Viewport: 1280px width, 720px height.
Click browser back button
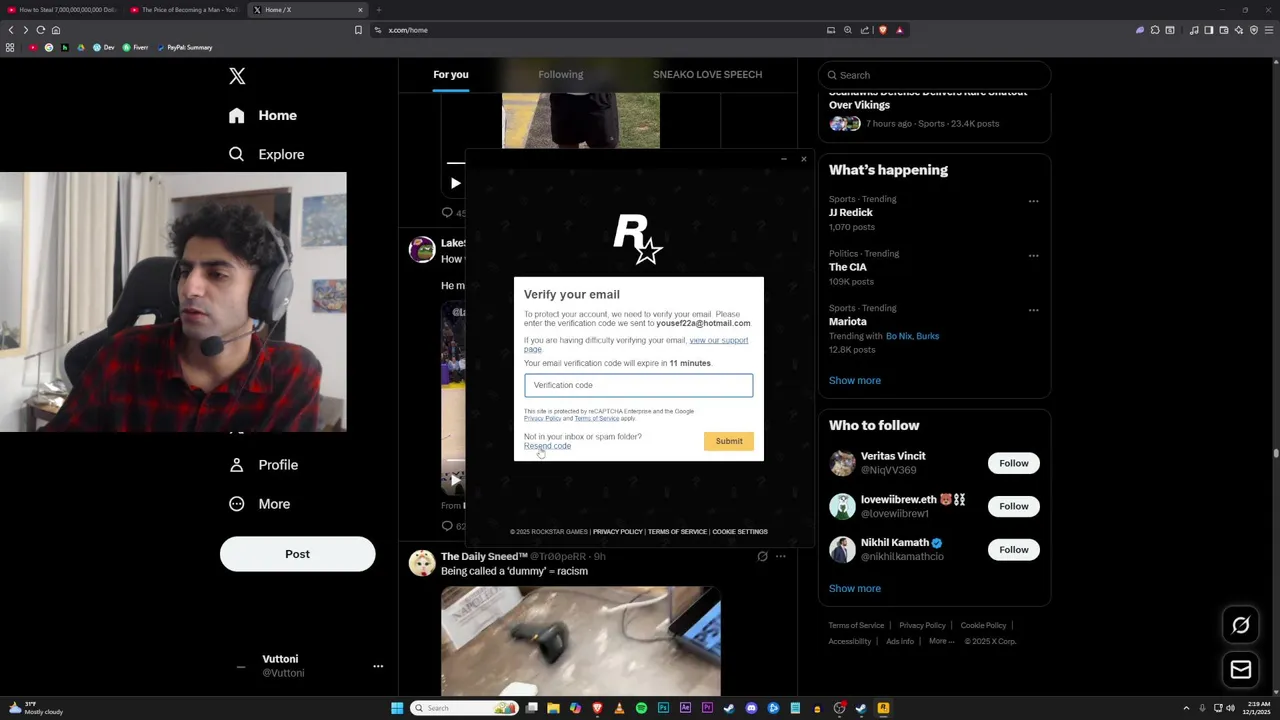coord(11,30)
